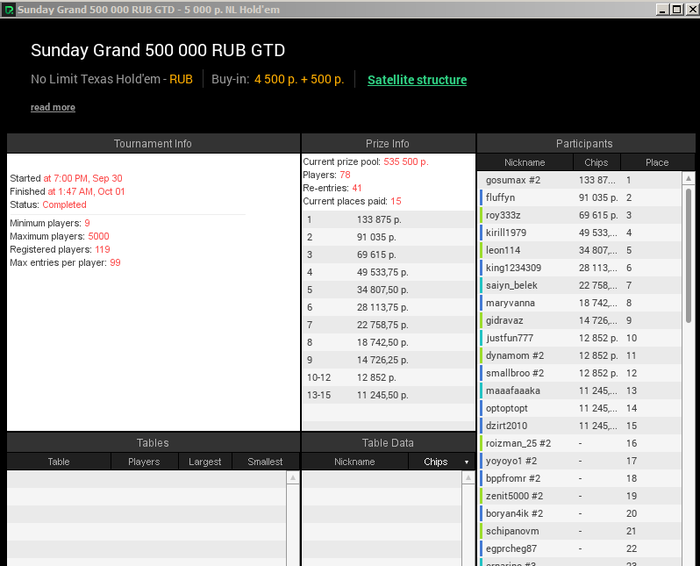
Task: Click the 1st place prize 133 875 p.
Action: click(388, 220)
